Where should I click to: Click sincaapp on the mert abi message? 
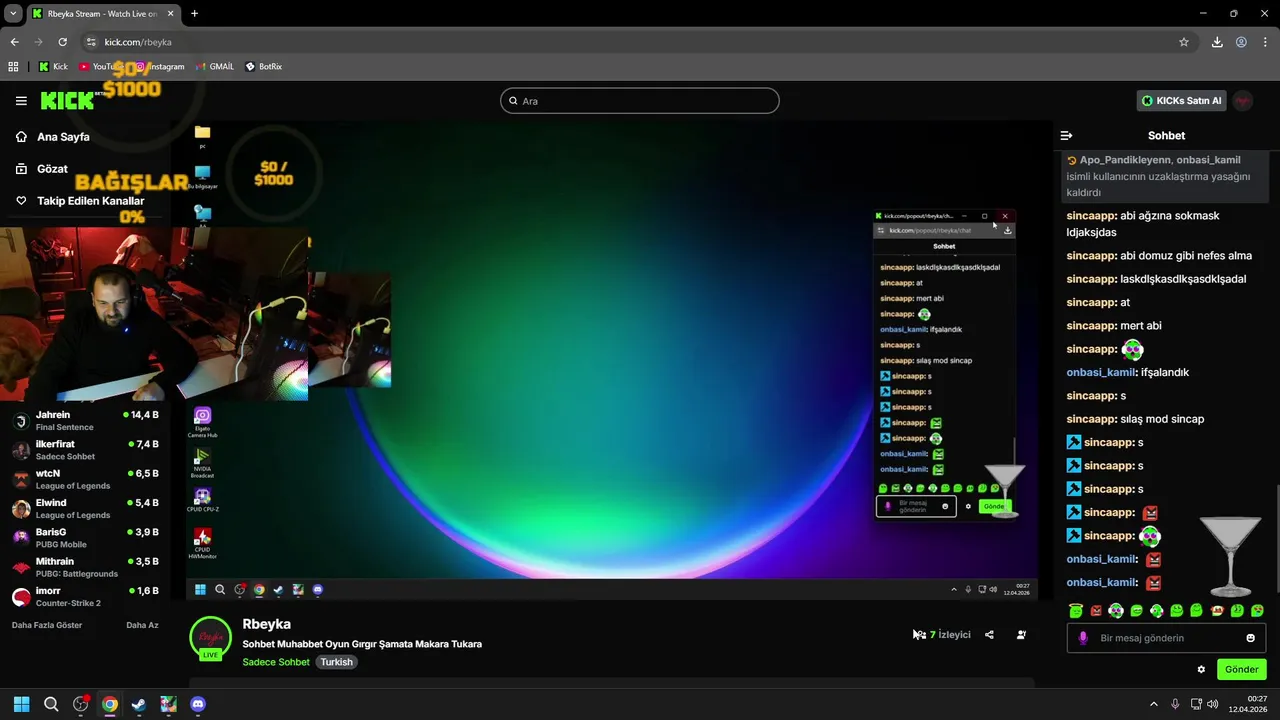point(1091,325)
